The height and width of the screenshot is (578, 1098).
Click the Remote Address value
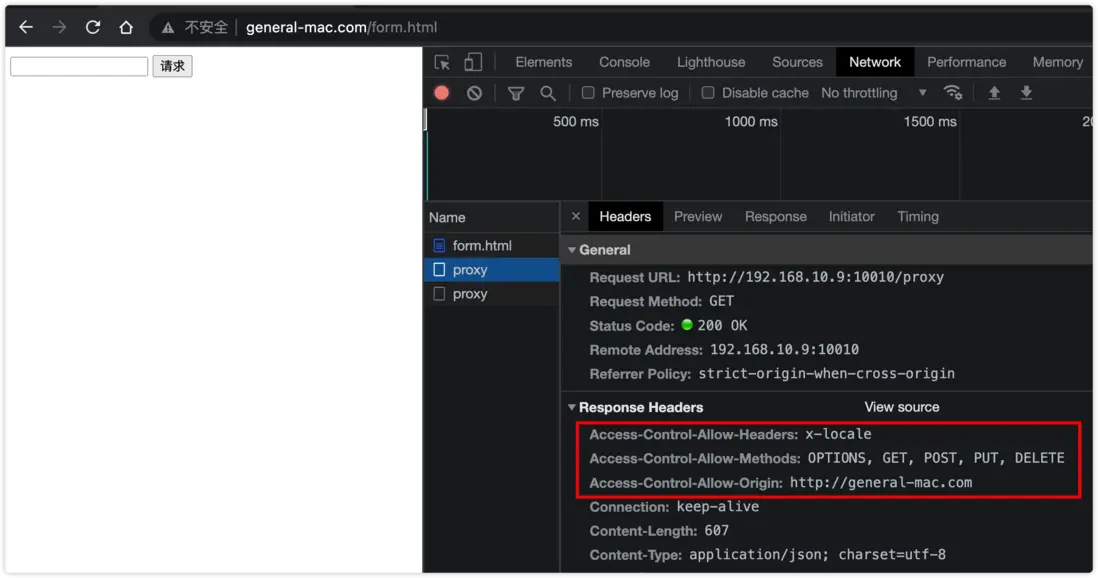(x=784, y=350)
